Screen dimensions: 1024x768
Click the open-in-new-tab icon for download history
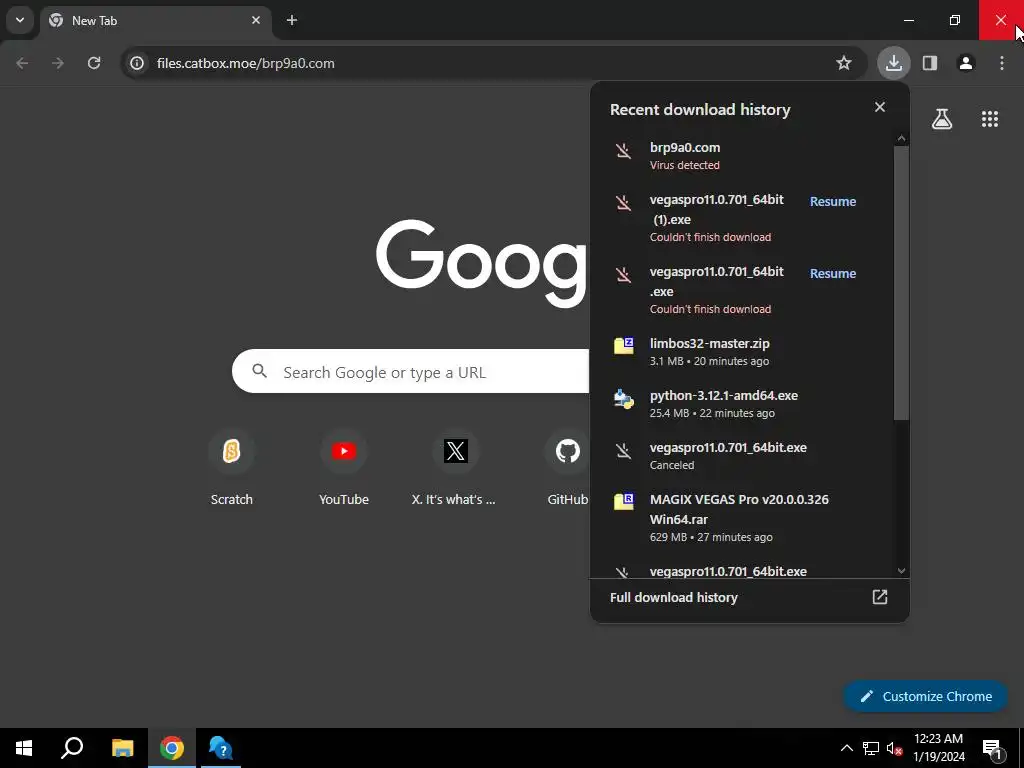(x=880, y=597)
